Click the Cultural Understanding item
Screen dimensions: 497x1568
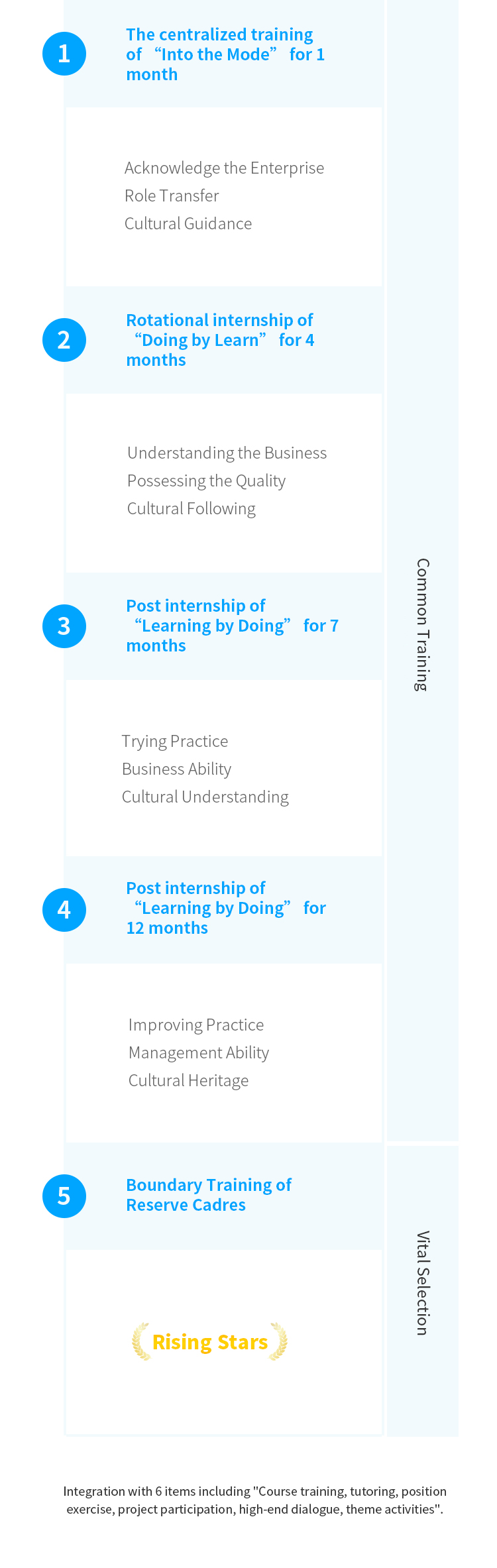point(205,797)
